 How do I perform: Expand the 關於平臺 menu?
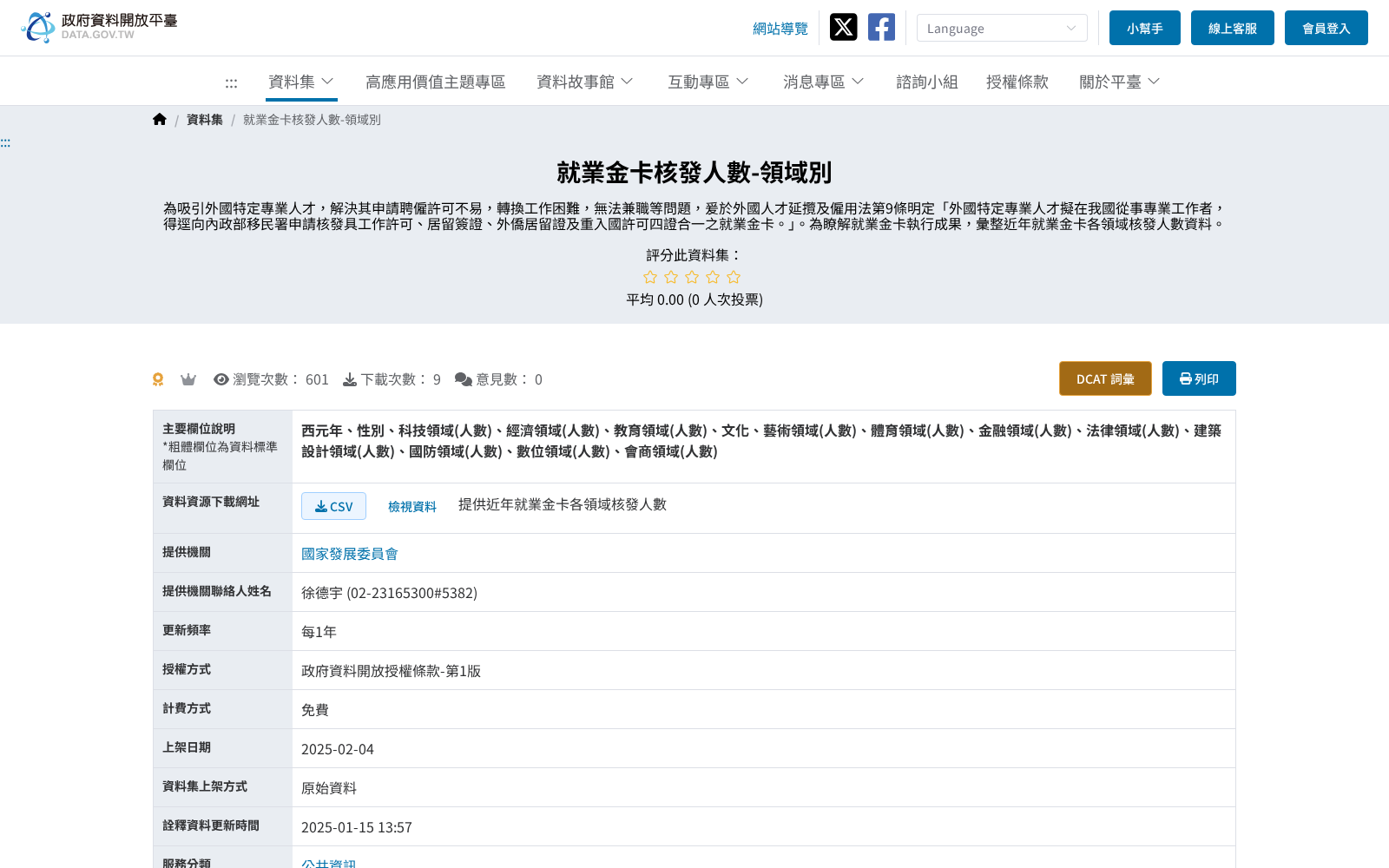(1120, 82)
